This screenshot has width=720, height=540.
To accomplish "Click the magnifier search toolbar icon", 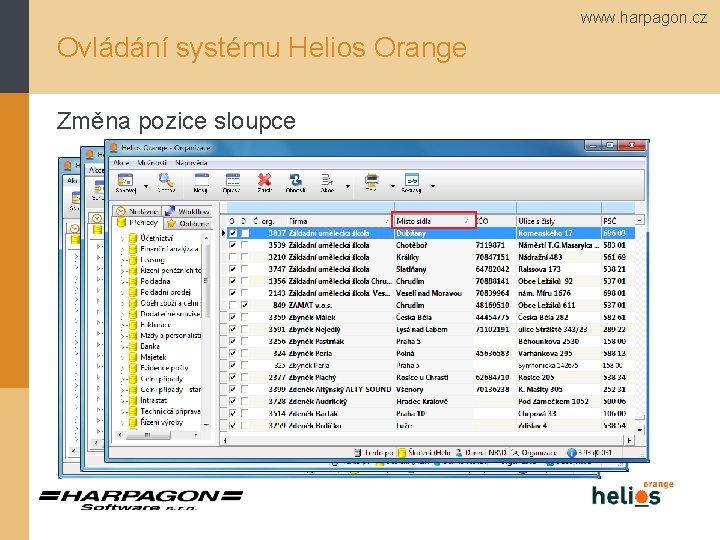I will (166, 180).
